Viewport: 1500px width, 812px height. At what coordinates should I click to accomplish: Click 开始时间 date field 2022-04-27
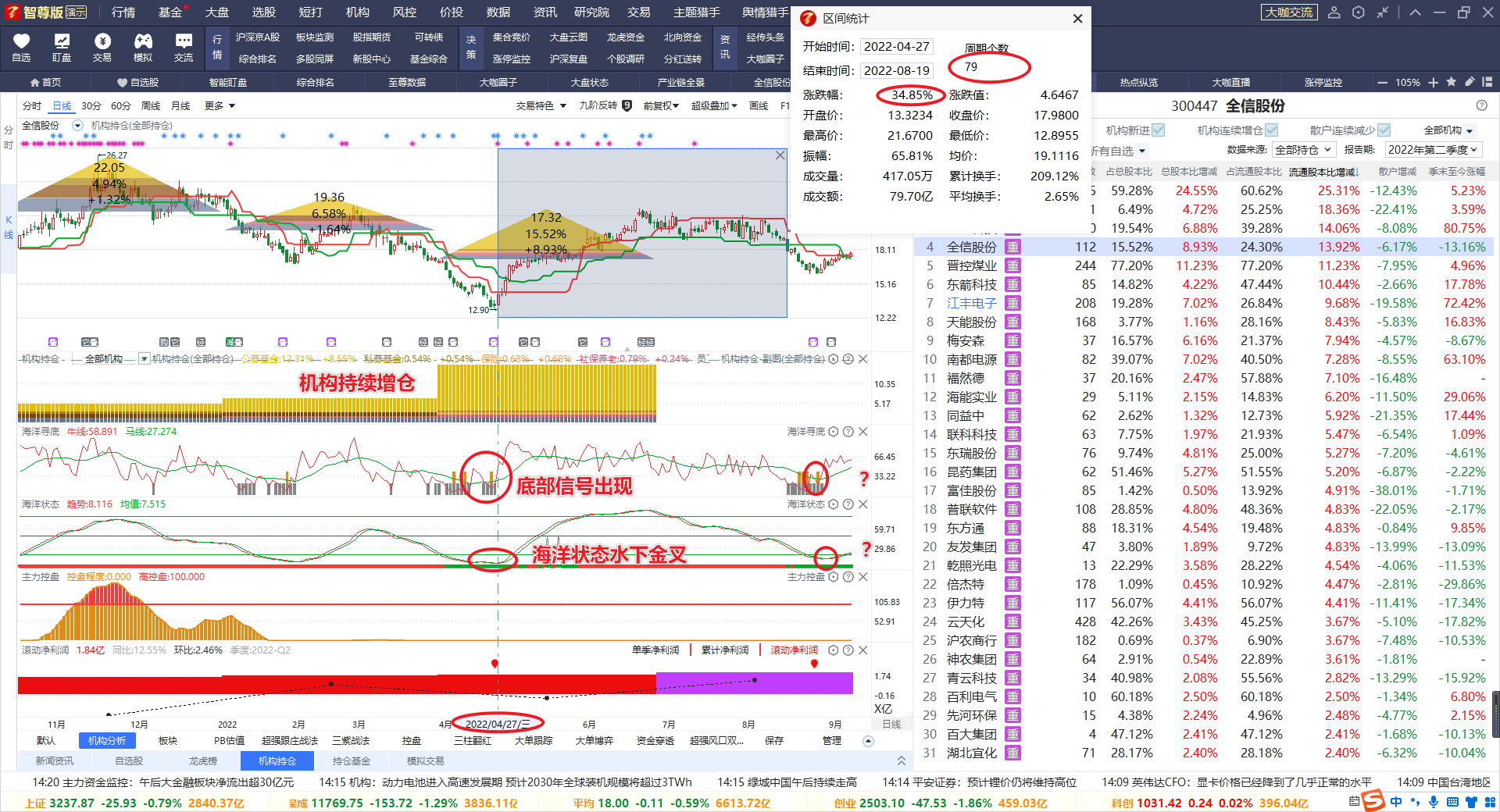click(897, 47)
